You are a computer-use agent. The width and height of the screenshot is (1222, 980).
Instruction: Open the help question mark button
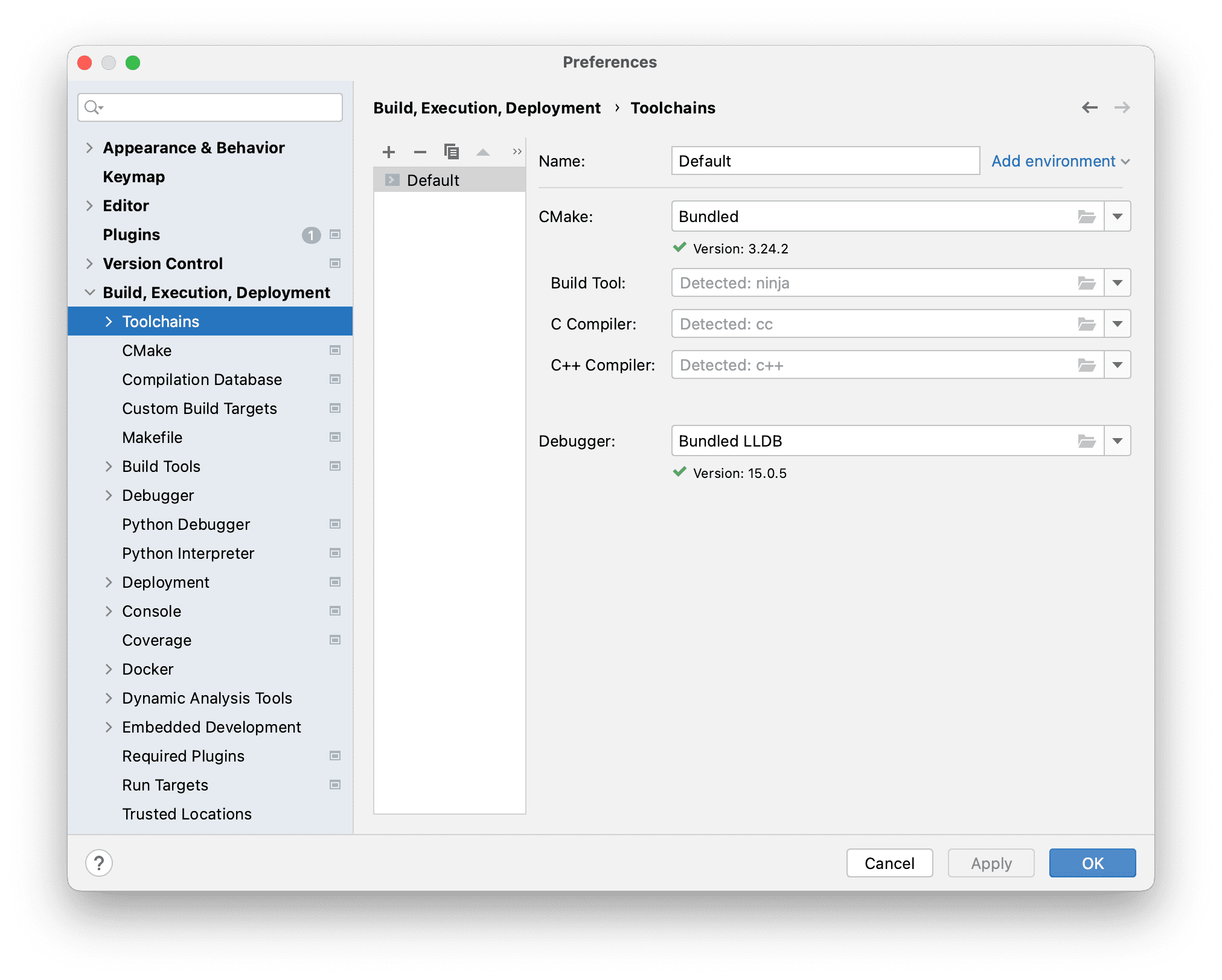(99, 863)
